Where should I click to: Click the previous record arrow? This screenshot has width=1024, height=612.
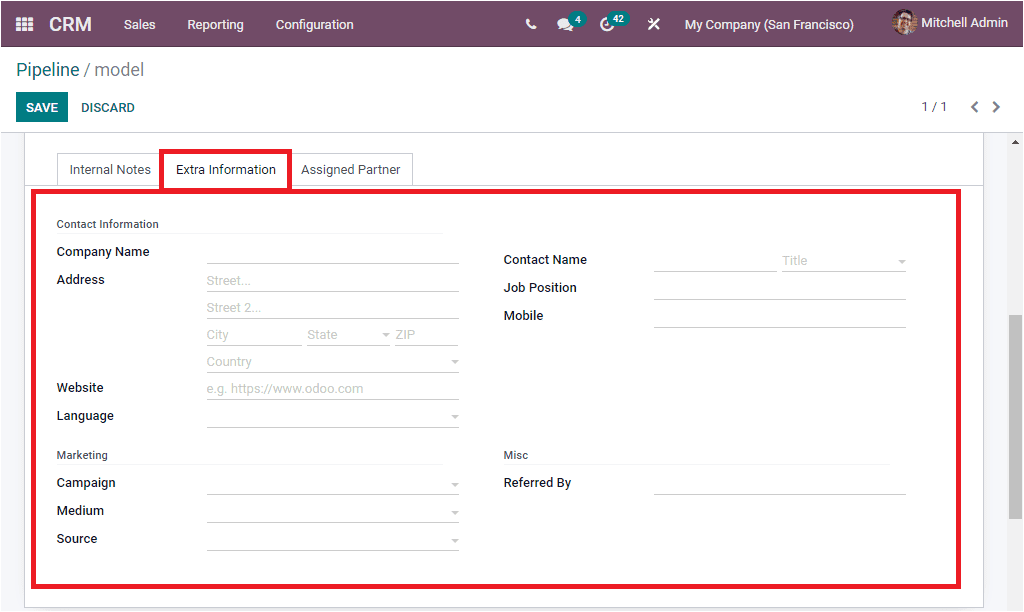974,106
